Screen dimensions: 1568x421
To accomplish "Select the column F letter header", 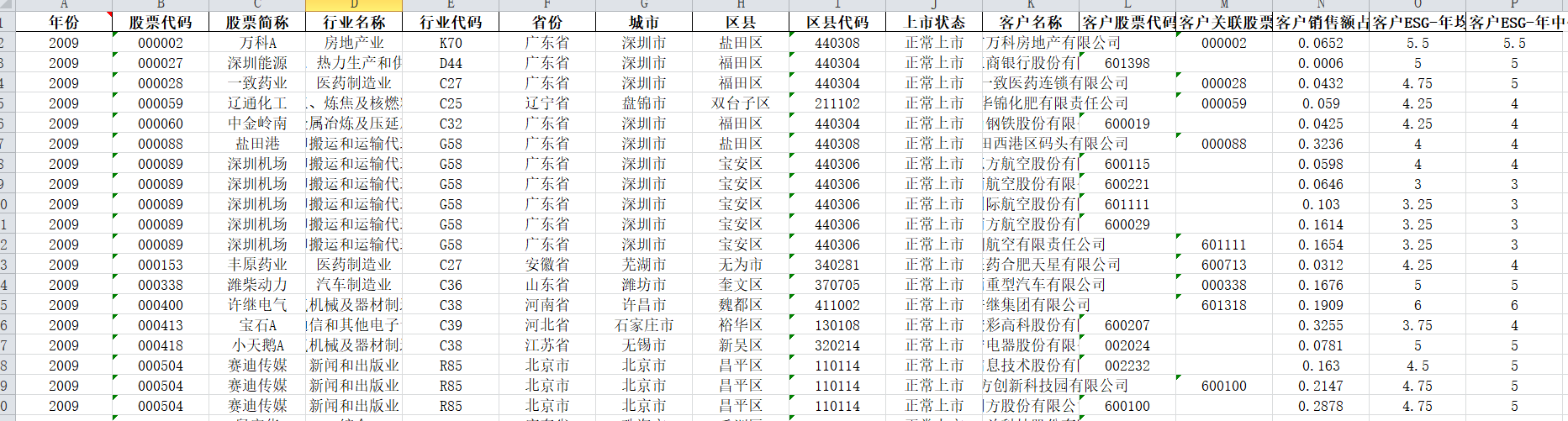I will tap(547, 5).
